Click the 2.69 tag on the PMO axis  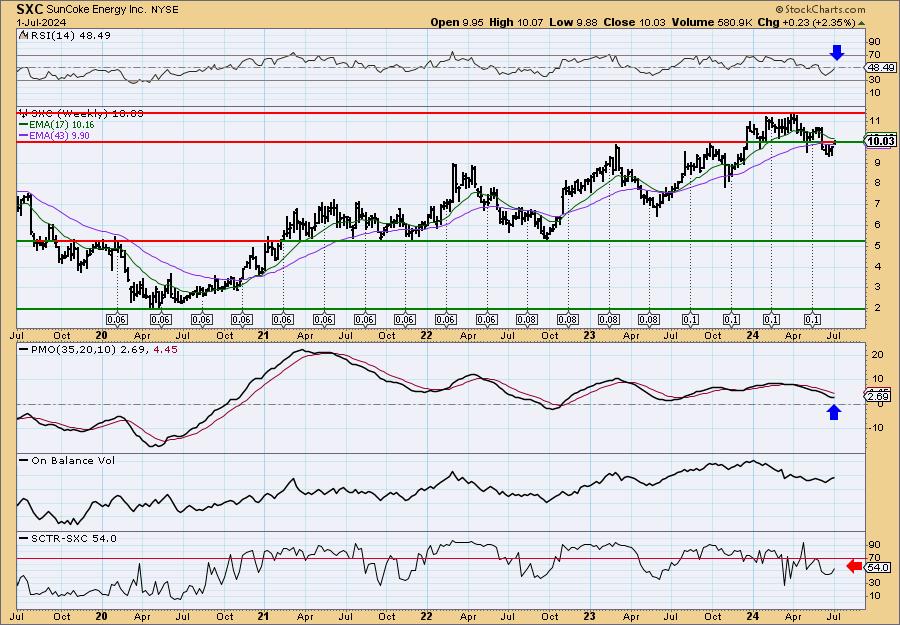click(880, 395)
